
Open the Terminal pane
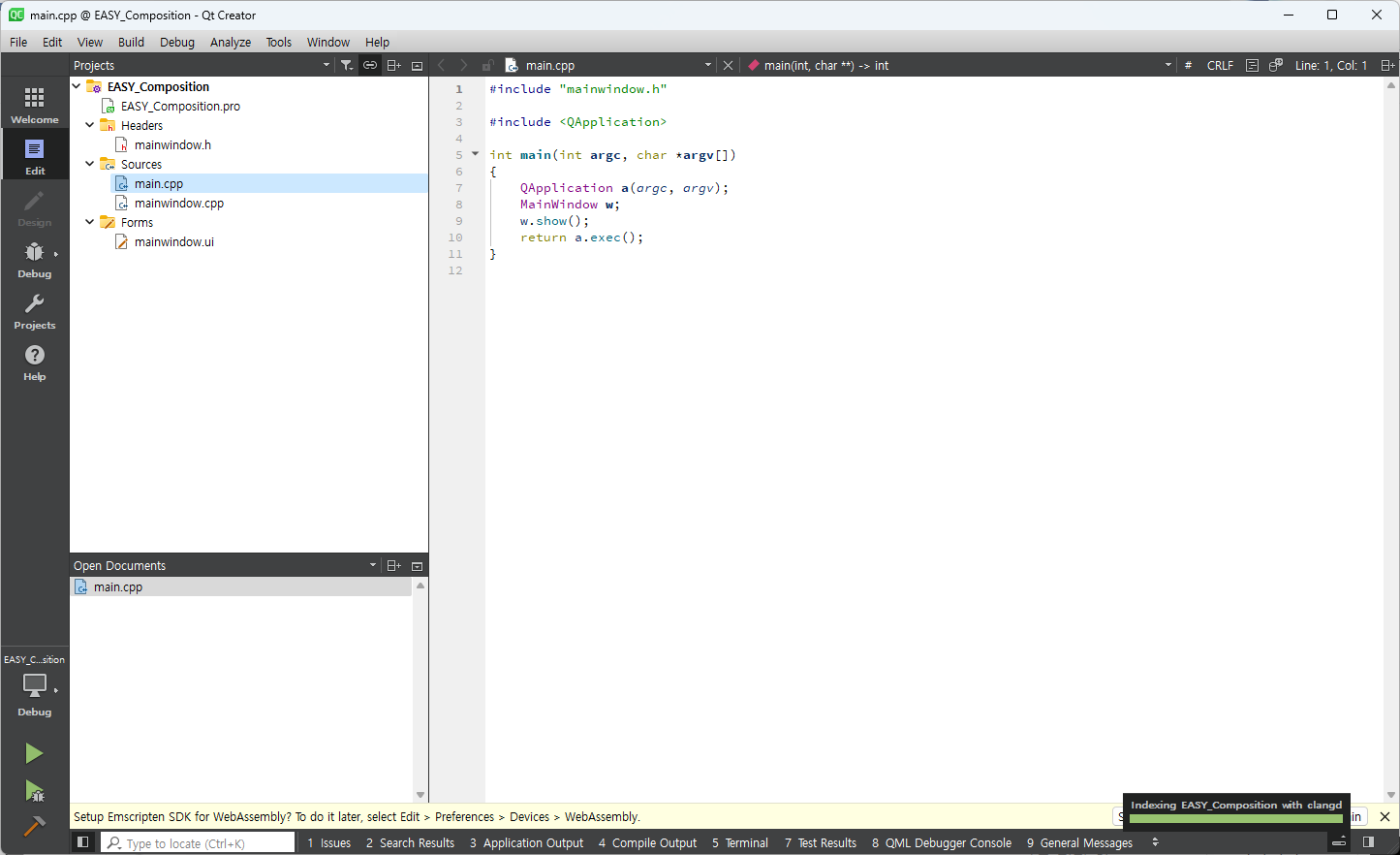[x=740, y=842]
